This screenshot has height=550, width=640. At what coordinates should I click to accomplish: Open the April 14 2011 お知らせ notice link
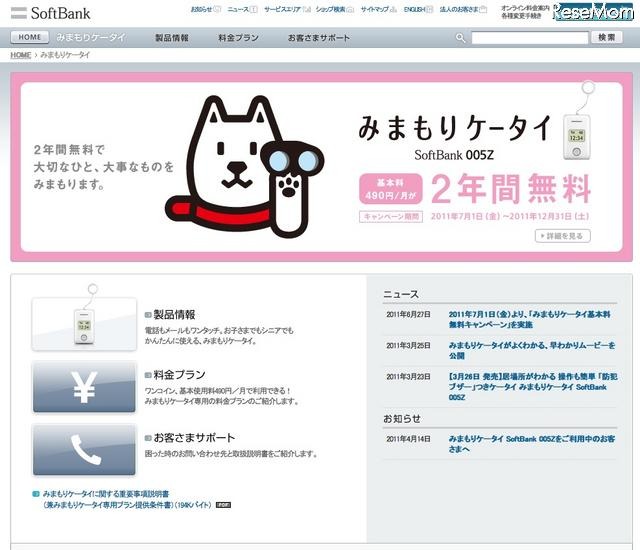(x=512, y=444)
